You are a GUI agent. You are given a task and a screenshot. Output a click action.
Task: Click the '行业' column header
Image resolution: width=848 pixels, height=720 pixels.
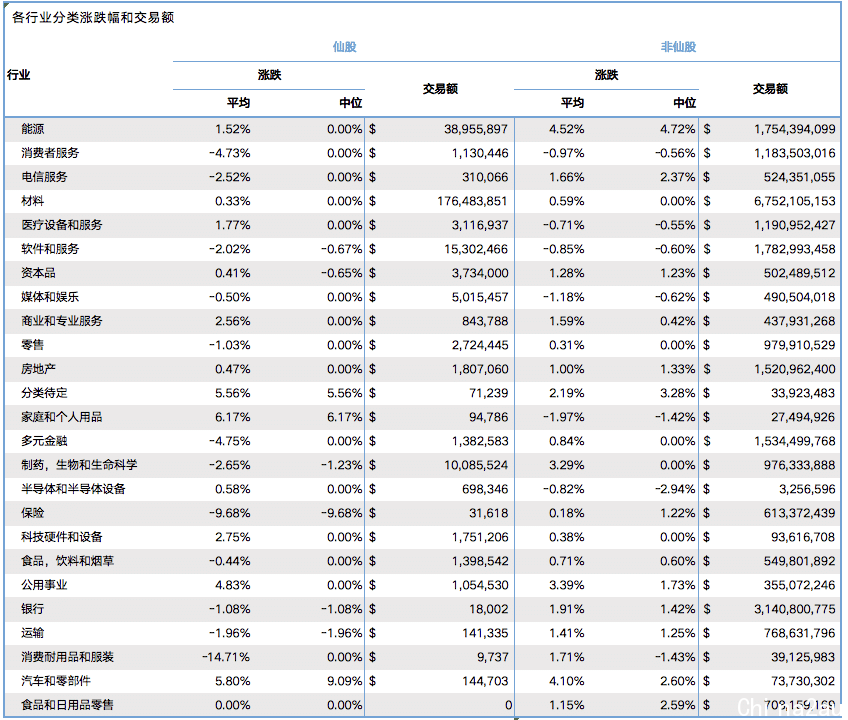[18, 75]
